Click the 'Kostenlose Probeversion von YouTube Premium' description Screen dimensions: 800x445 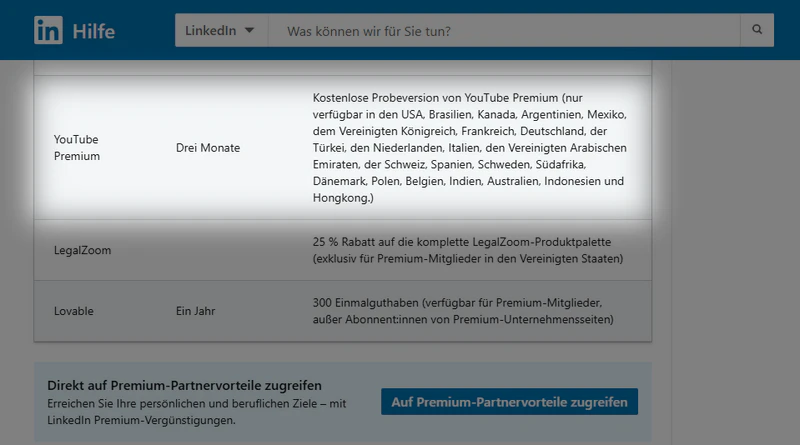pos(469,147)
